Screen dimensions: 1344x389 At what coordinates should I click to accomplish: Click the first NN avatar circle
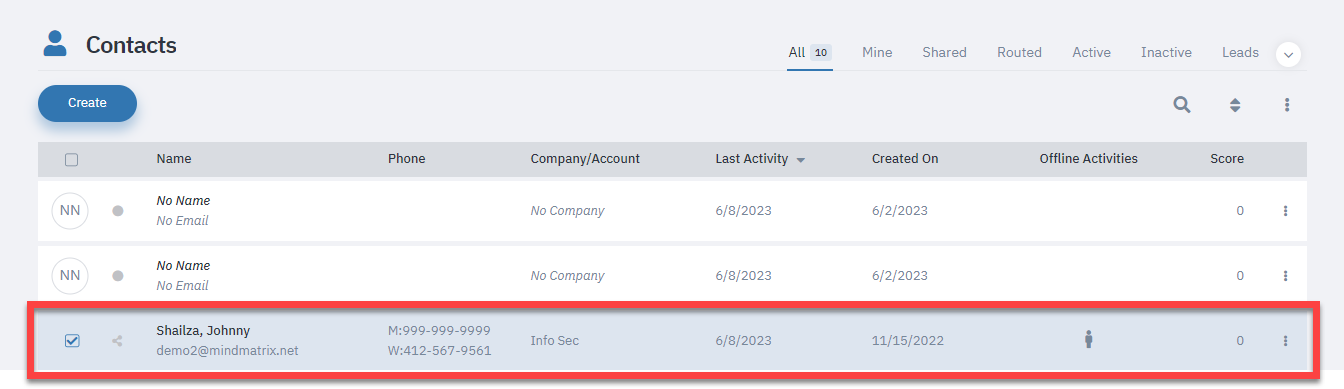click(70, 211)
